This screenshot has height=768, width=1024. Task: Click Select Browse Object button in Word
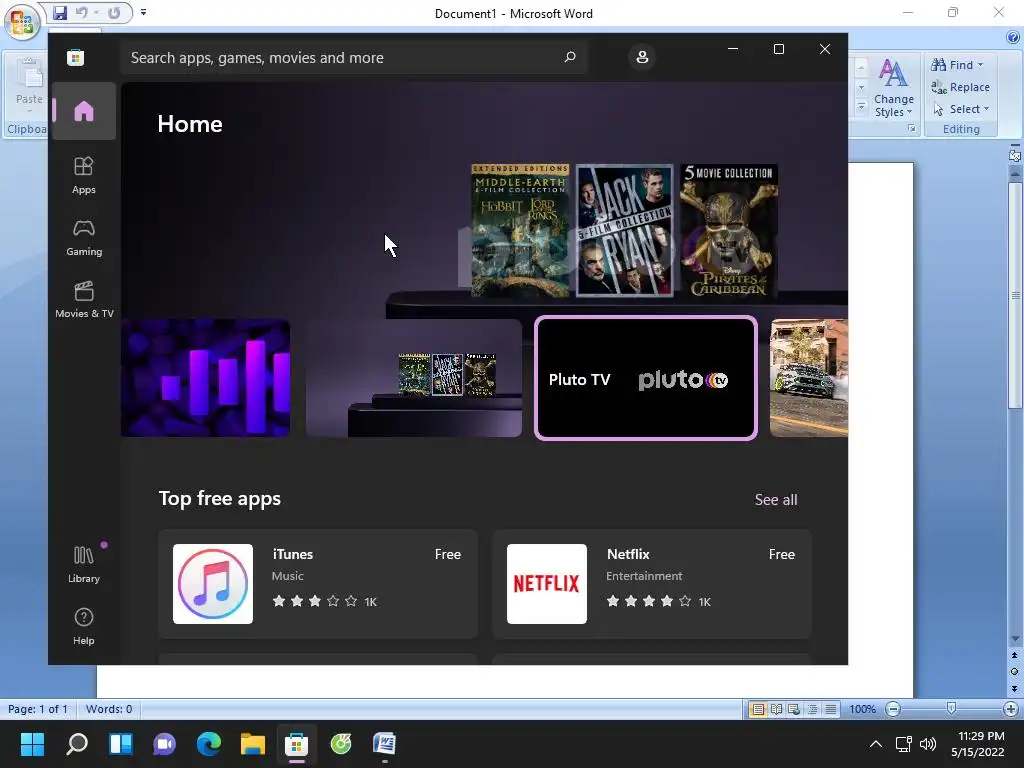(1014, 671)
